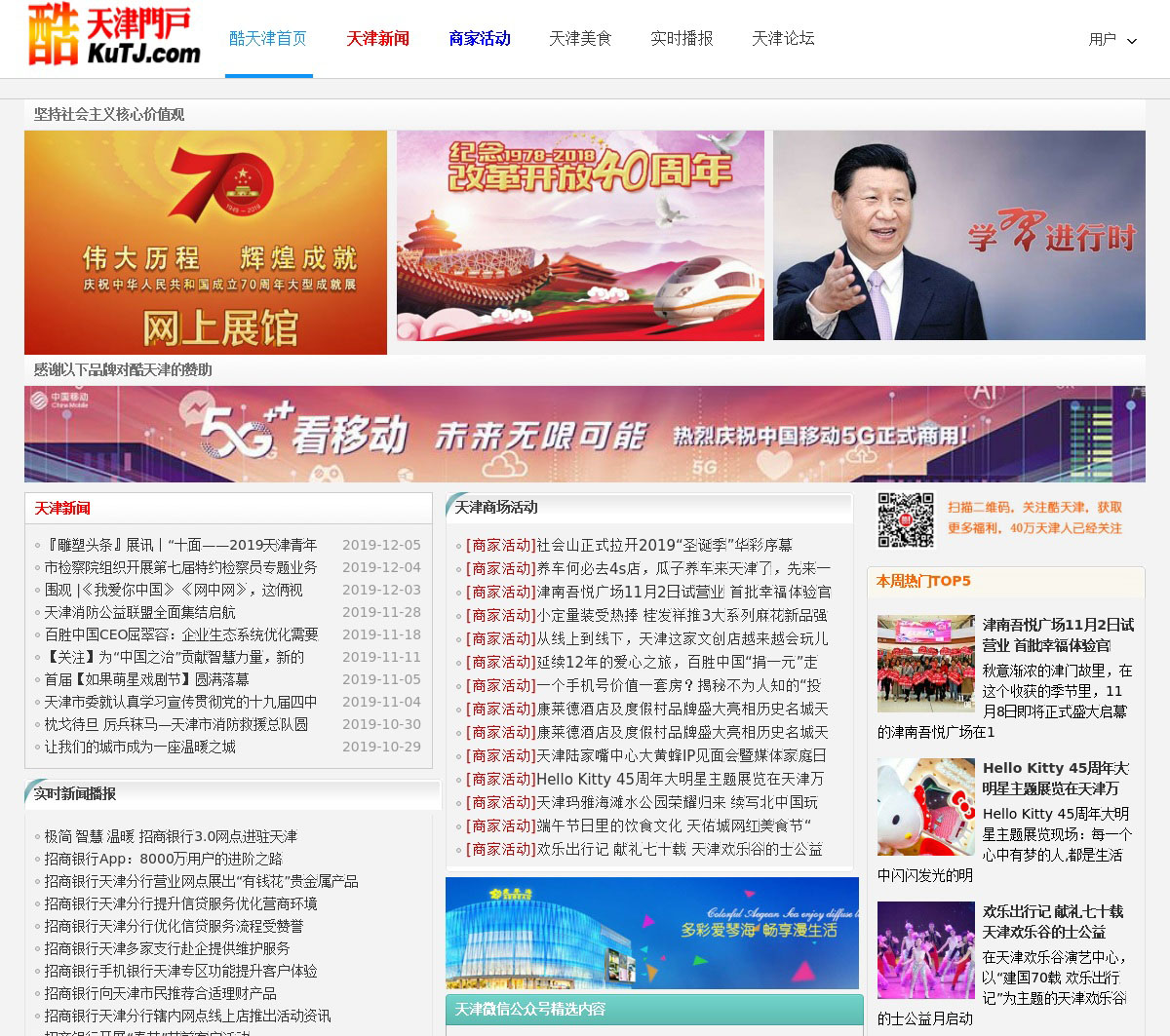Open 天津商场活动 section heading
1170x1036 pixels.
[495, 508]
